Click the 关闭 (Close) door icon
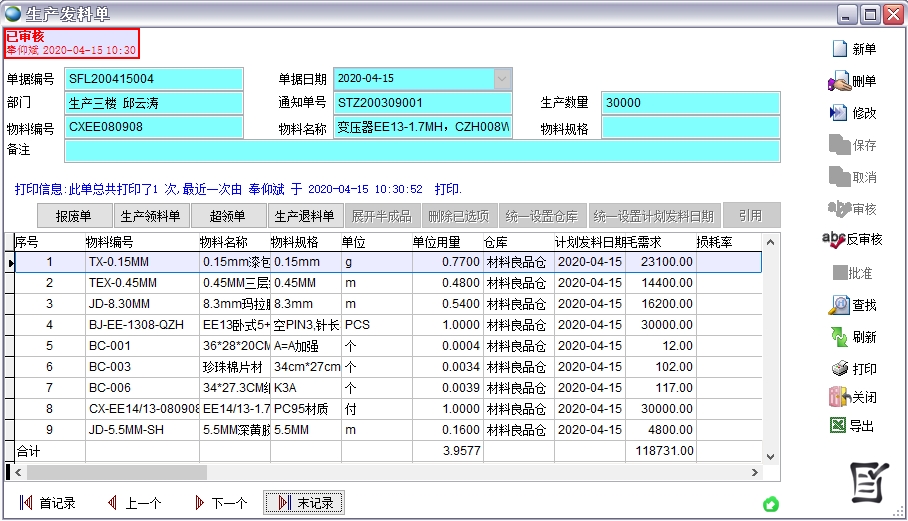This screenshot has height=521, width=908. (851, 397)
